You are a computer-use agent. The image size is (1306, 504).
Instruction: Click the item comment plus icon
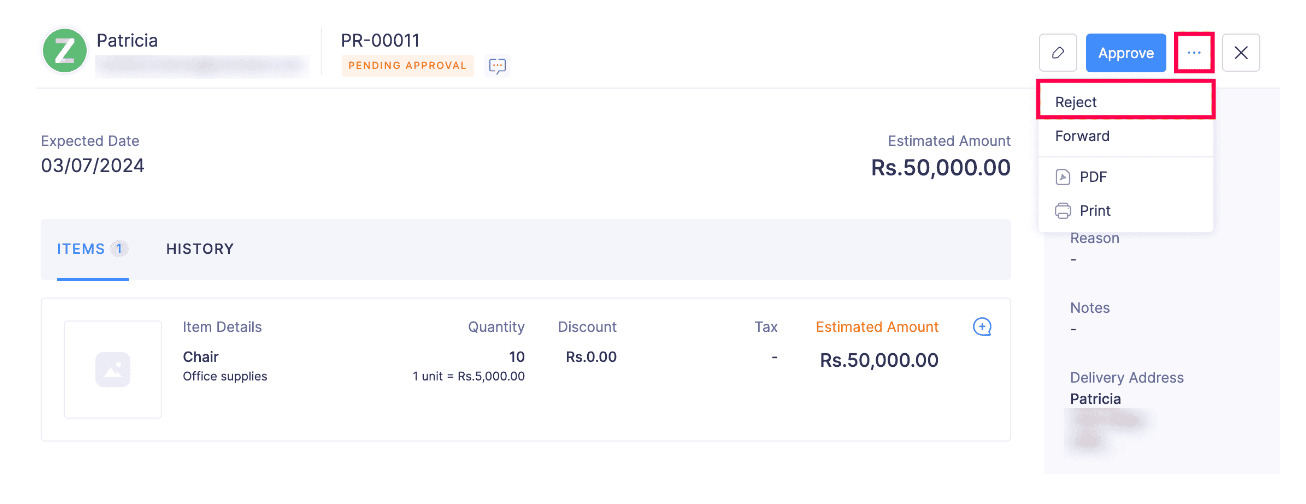[982, 327]
